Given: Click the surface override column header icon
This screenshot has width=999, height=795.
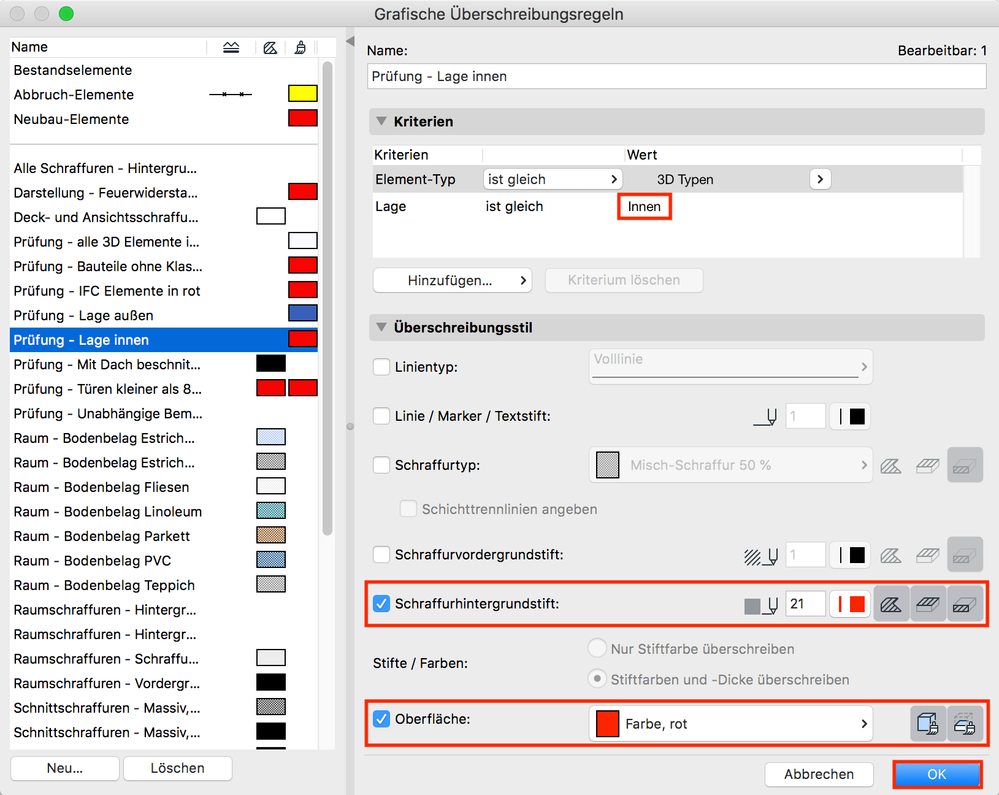Looking at the screenshot, I should (300, 47).
